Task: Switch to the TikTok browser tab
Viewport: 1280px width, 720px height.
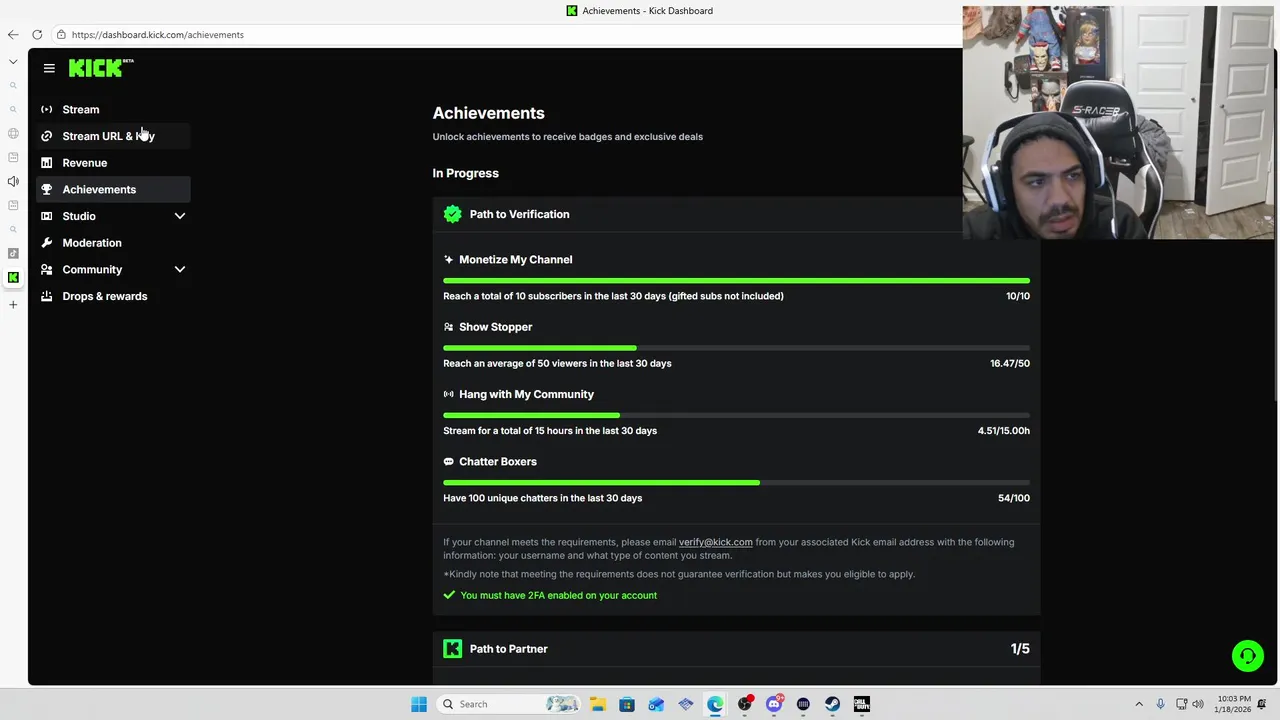Action: click(13, 253)
